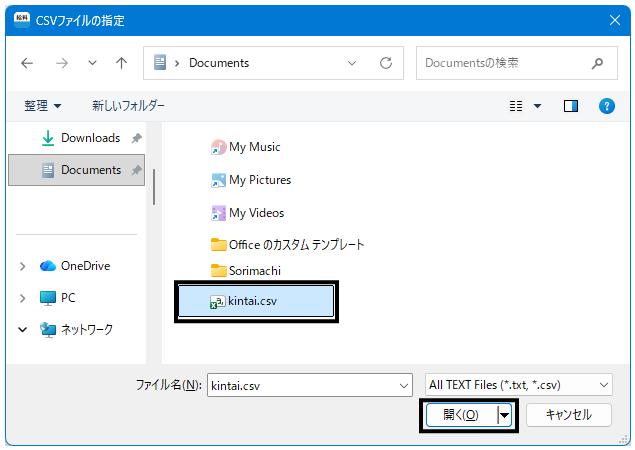Image resolution: width=635 pixels, height=450 pixels.
Task: Click the キャンセル button
Action: click(x=569, y=414)
